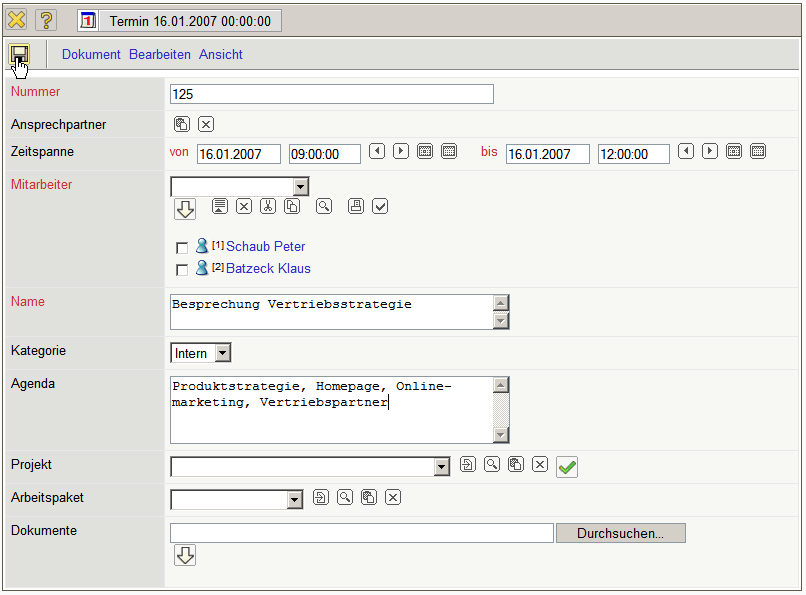Click the yellow help question mark icon
This screenshot has width=806, height=595.
(46, 20)
